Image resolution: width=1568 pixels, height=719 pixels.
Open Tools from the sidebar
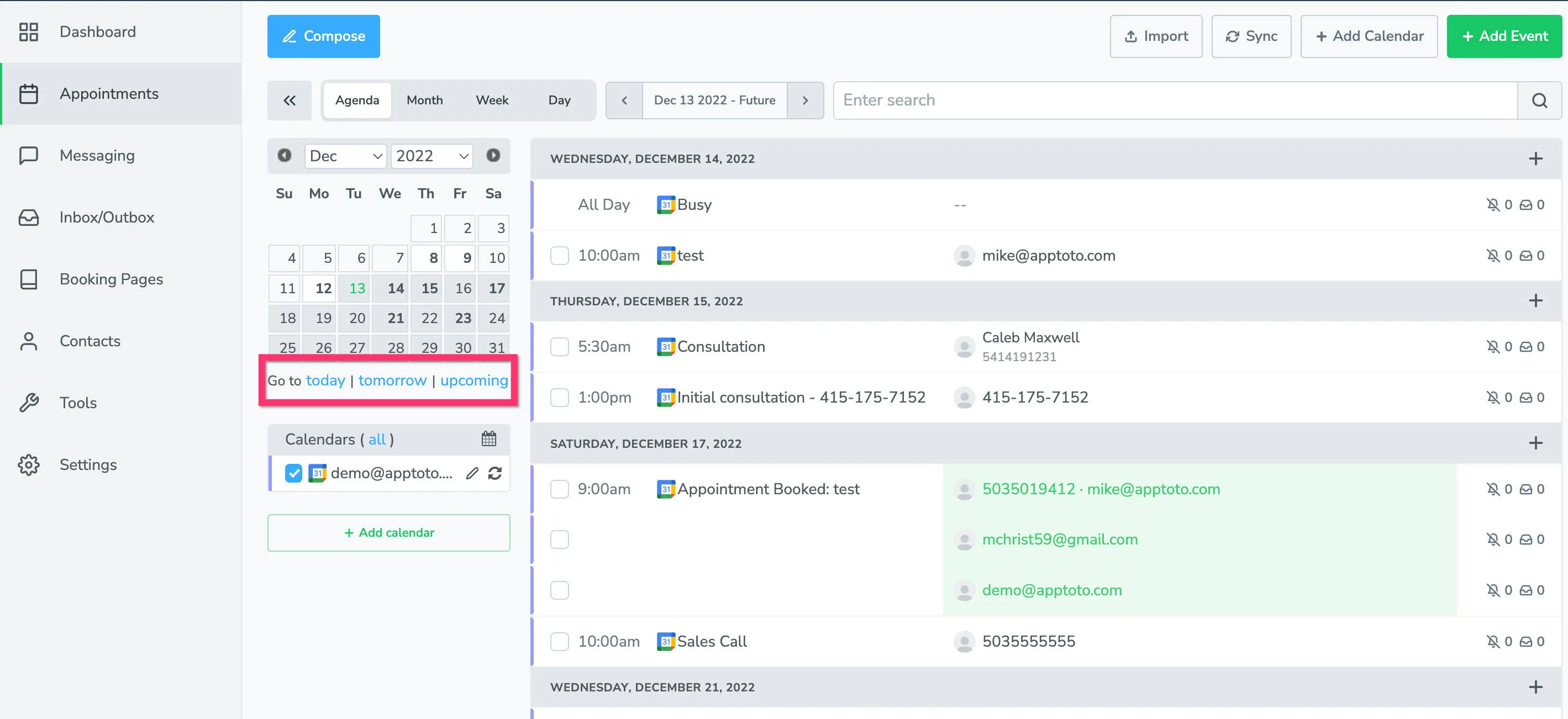[x=78, y=403]
